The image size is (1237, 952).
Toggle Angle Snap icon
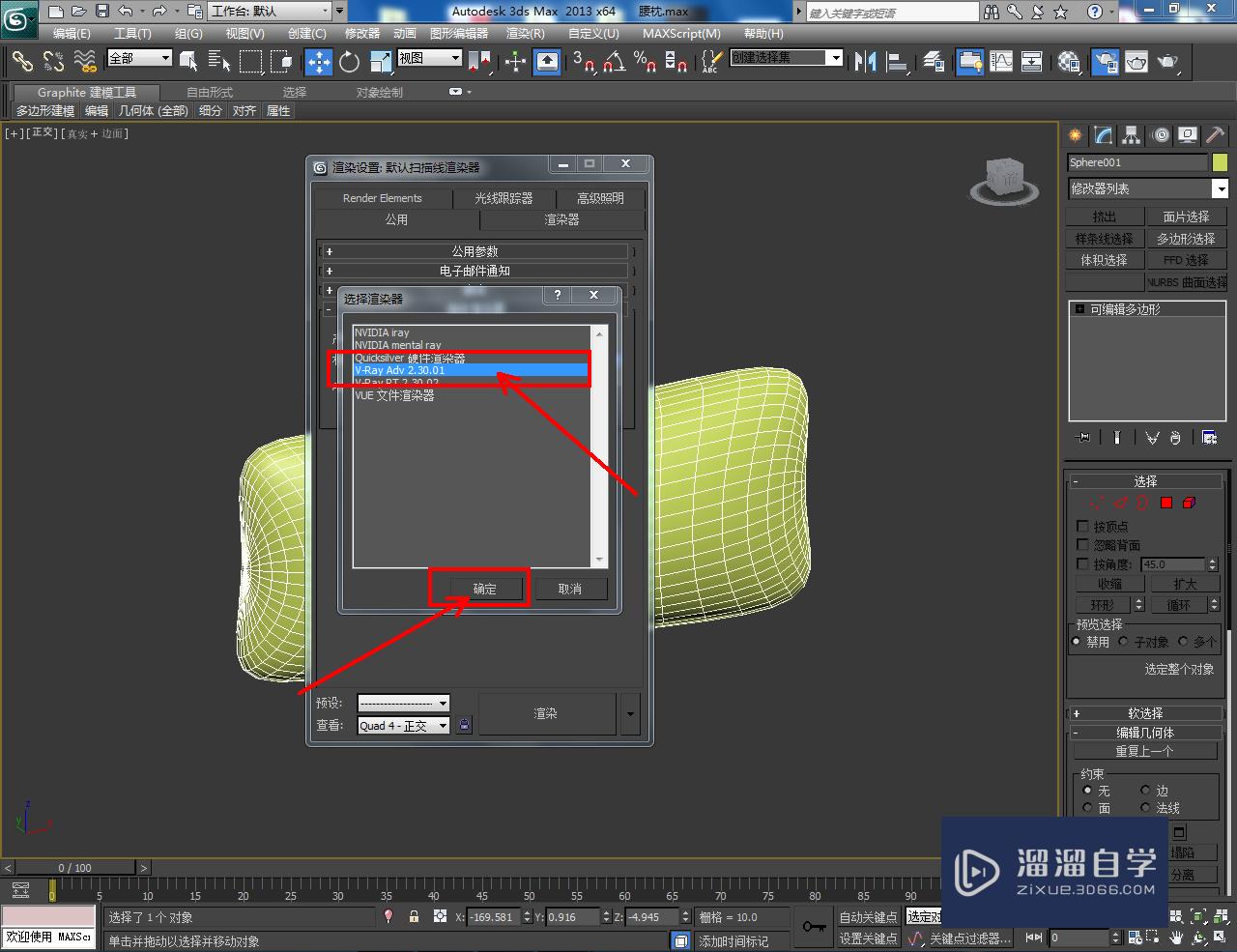[x=614, y=63]
